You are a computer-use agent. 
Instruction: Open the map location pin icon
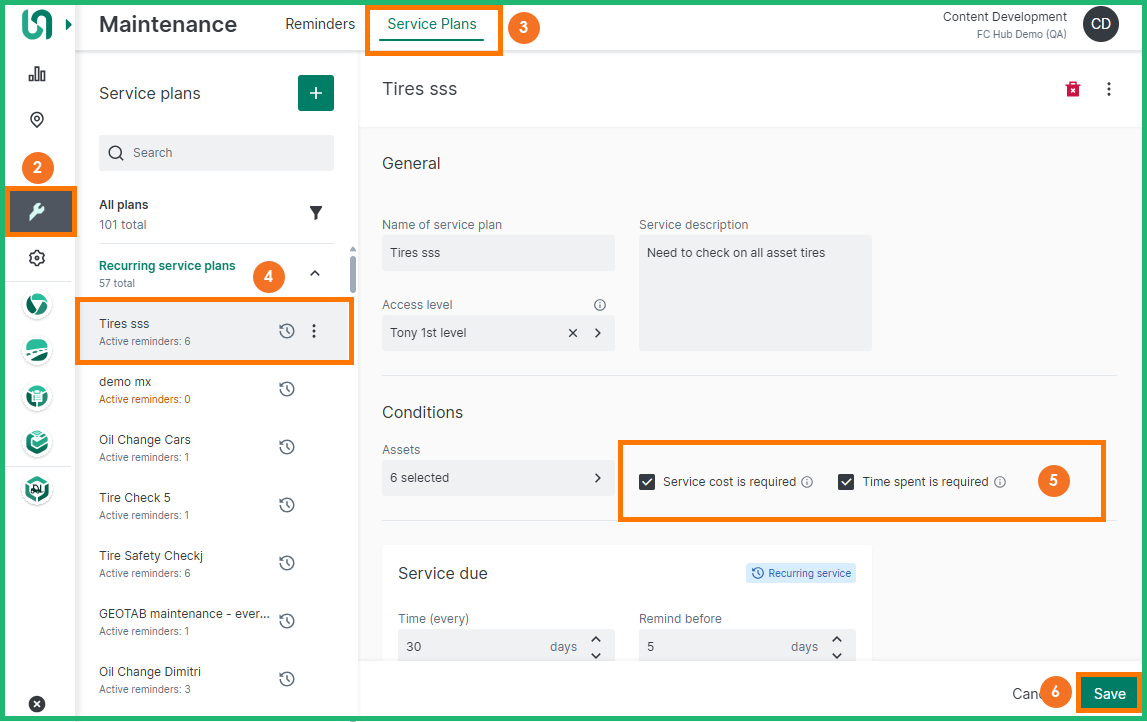[x=37, y=120]
